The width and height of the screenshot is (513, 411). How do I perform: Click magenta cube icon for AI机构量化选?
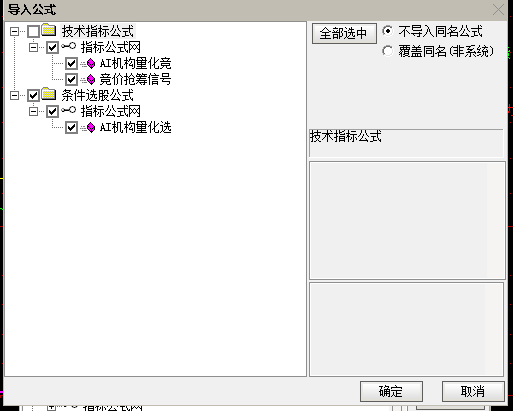(x=91, y=127)
